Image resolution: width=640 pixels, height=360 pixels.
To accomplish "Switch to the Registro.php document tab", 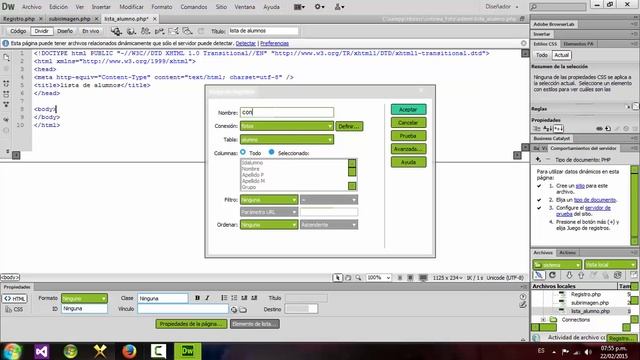I will [19, 19].
